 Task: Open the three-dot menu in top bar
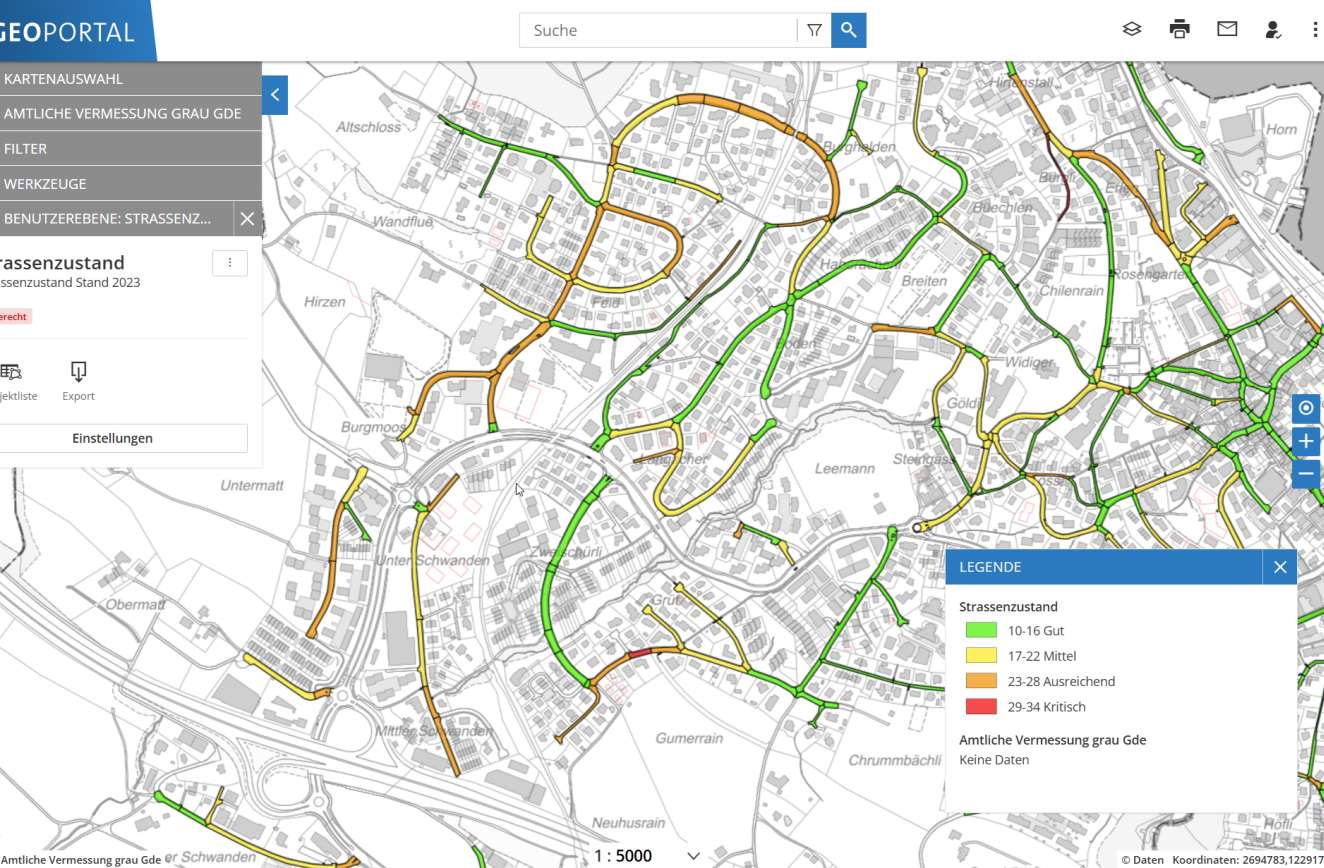pyautogui.click(x=1315, y=30)
